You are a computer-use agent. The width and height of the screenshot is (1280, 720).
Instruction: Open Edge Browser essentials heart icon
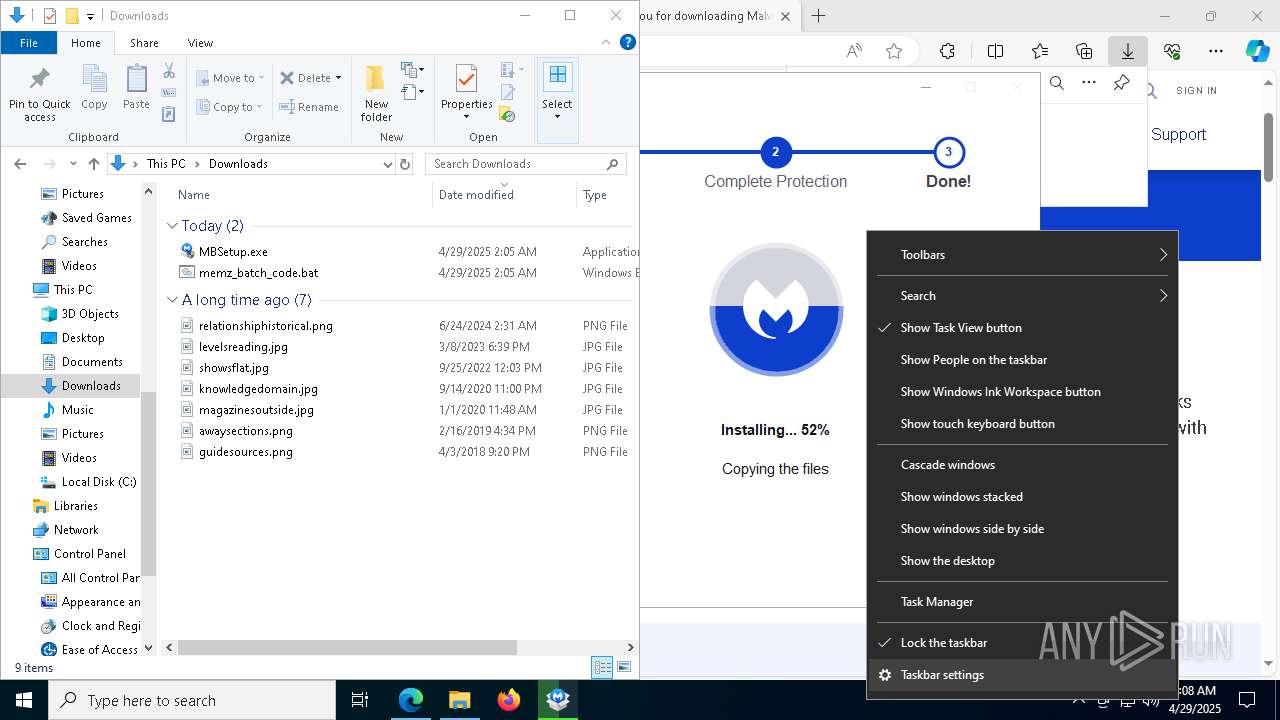(x=1172, y=51)
